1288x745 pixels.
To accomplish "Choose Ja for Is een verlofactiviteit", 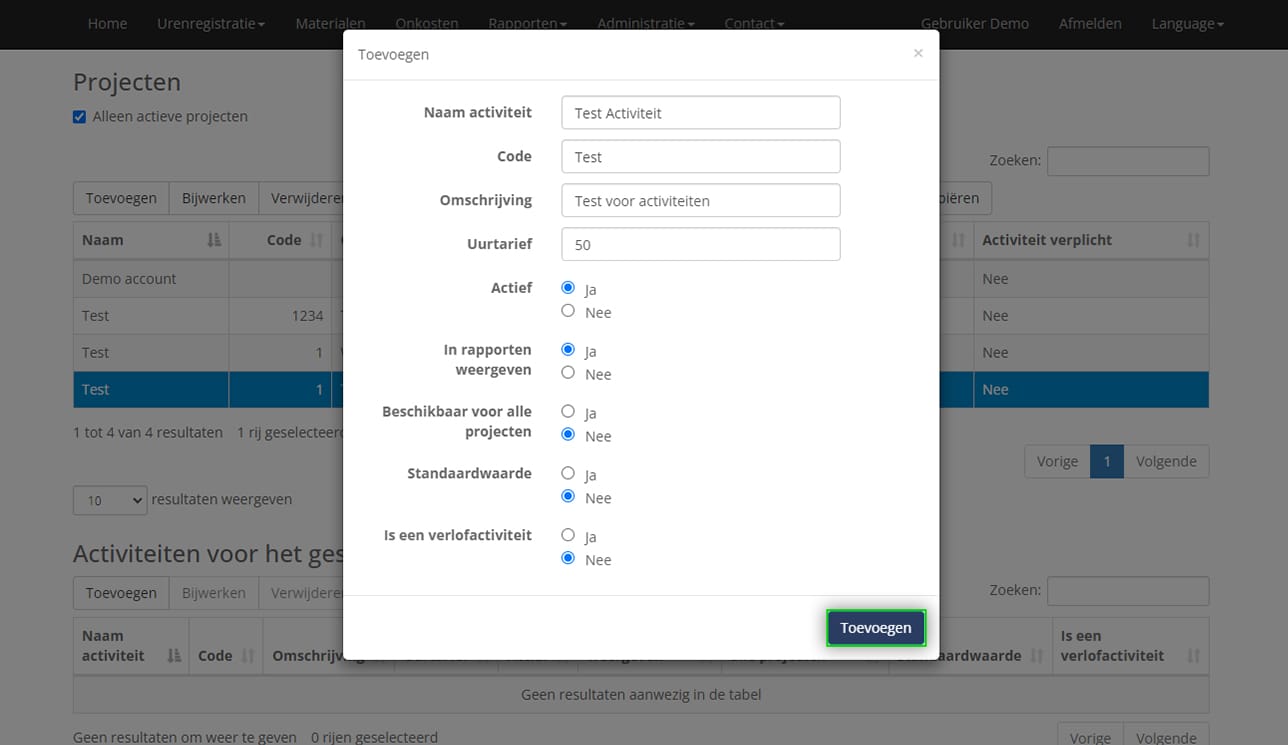I will [568, 536].
